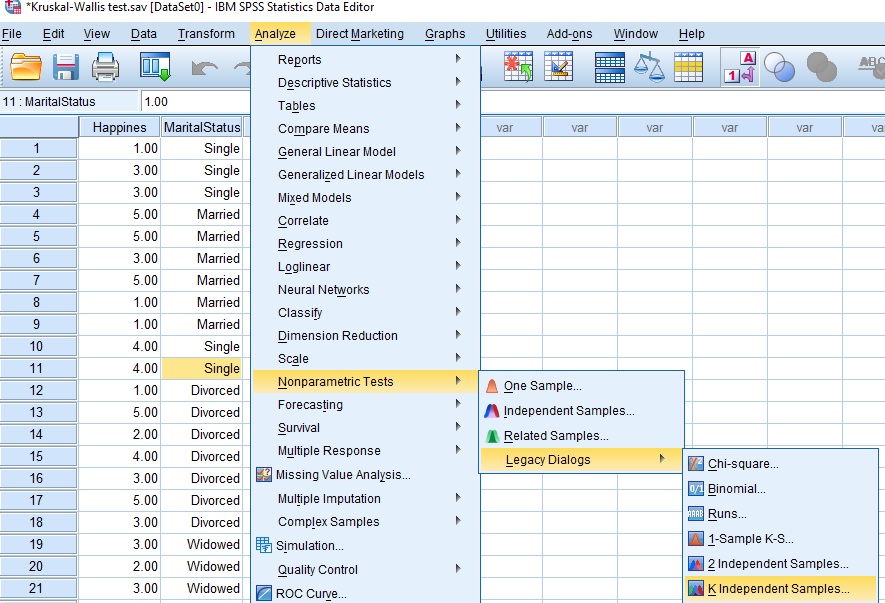Open a data file
The width and height of the screenshot is (885, 603).
click(x=25, y=68)
